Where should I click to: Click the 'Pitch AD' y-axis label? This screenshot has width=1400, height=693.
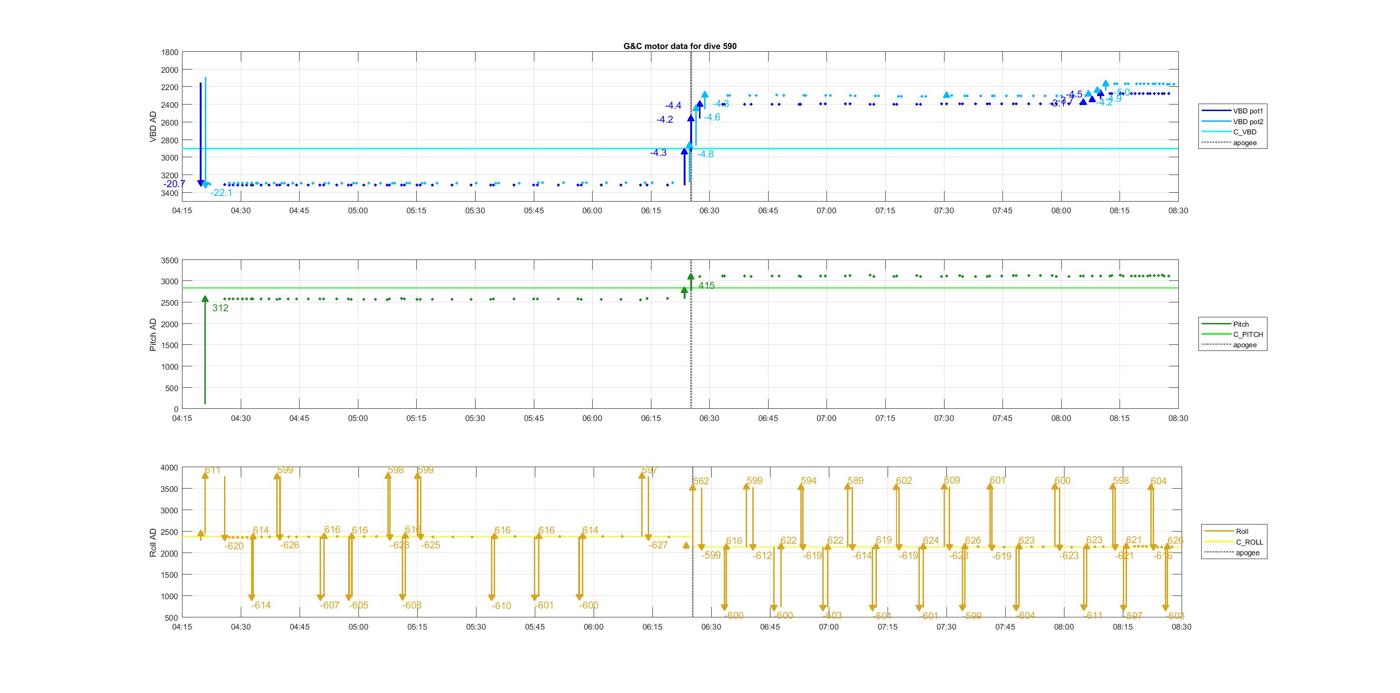point(153,334)
